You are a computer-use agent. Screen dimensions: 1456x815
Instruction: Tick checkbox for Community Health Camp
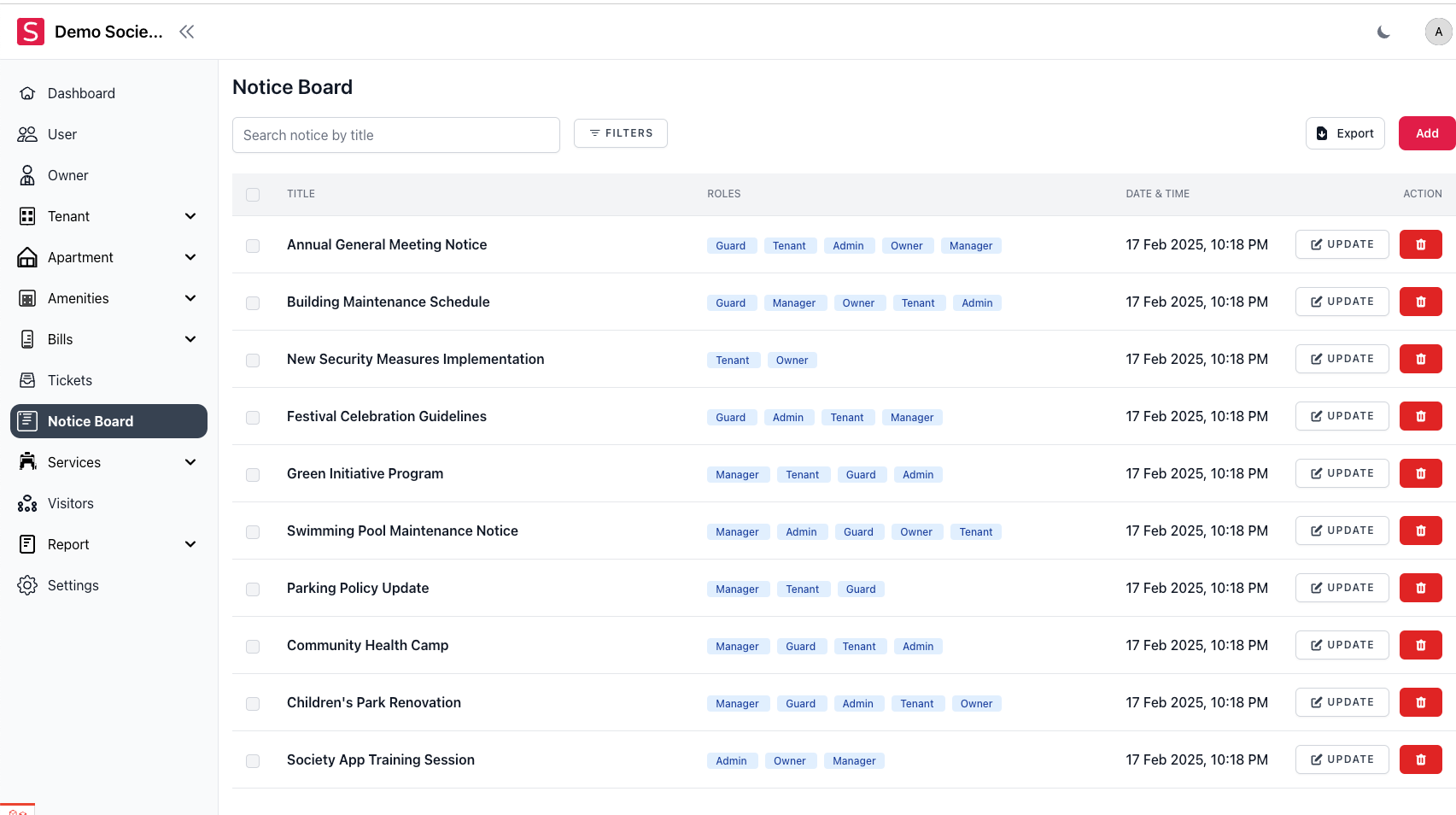(x=253, y=647)
